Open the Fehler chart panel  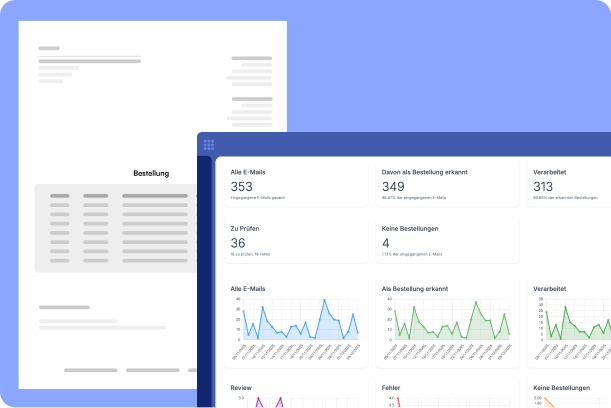(446, 393)
